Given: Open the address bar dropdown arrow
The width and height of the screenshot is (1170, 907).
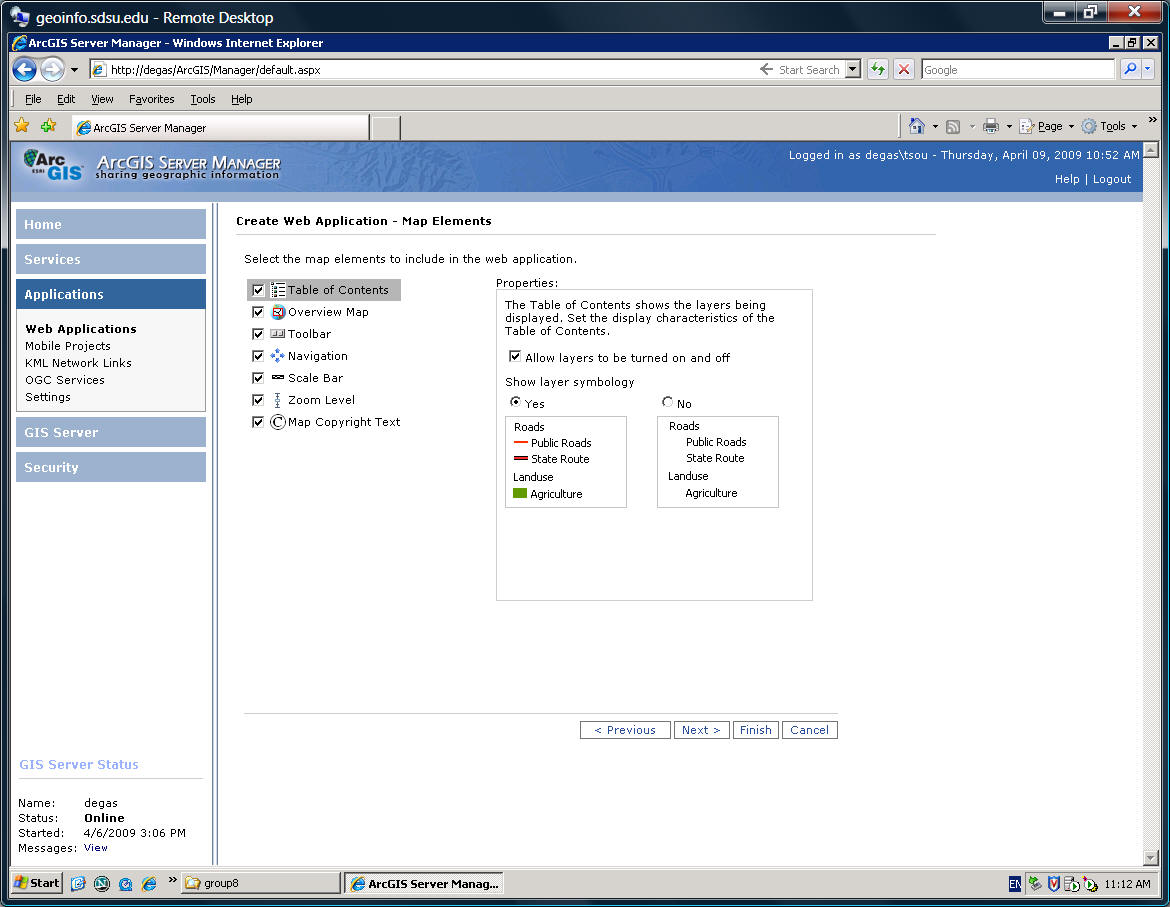Looking at the screenshot, I should pos(854,69).
